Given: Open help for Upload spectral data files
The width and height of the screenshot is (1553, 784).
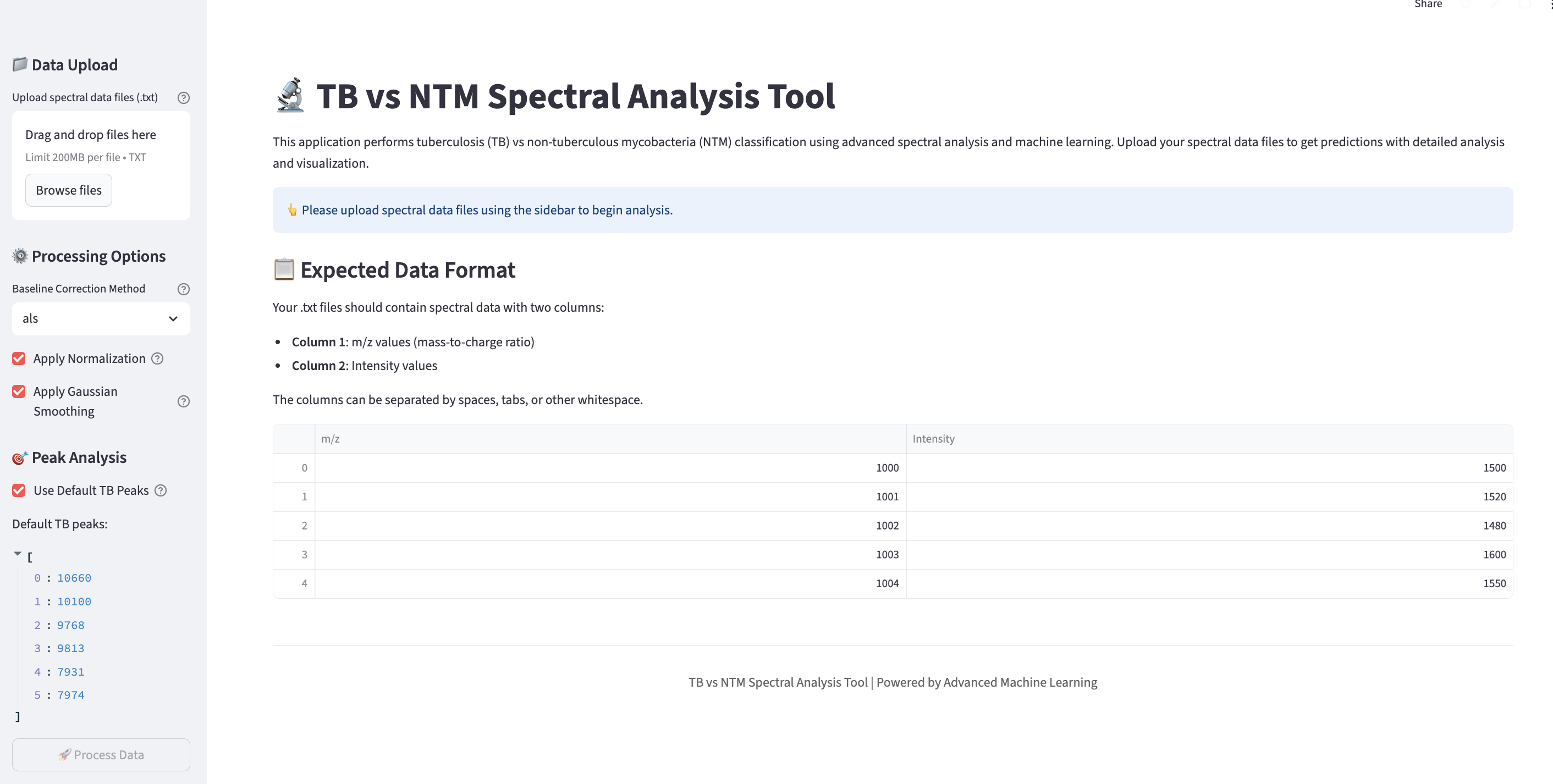Looking at the screenshot, I should click(x=183, y=98).
